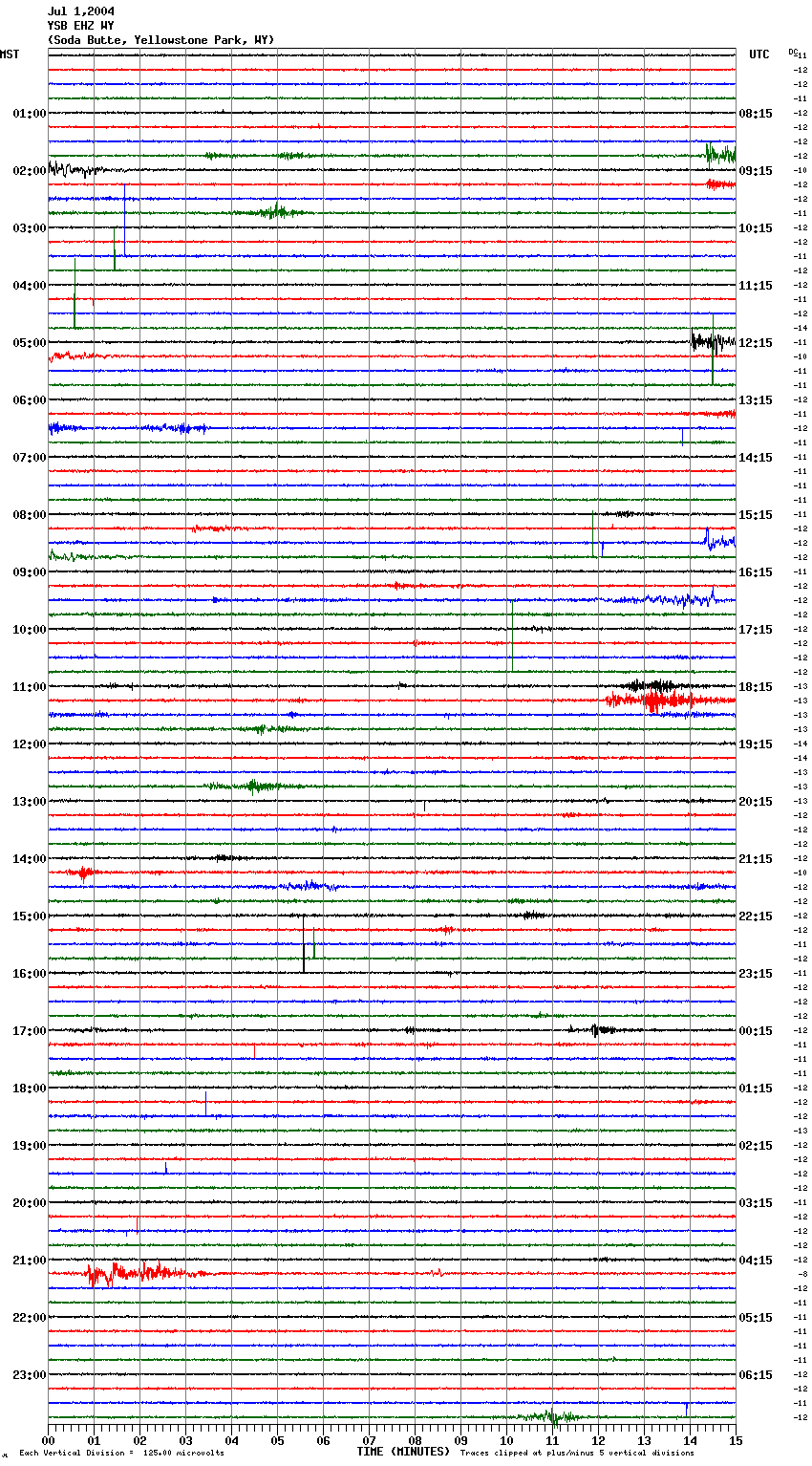
Task: Select the 04:15 UTC time label
Action: pos(756,1261)
